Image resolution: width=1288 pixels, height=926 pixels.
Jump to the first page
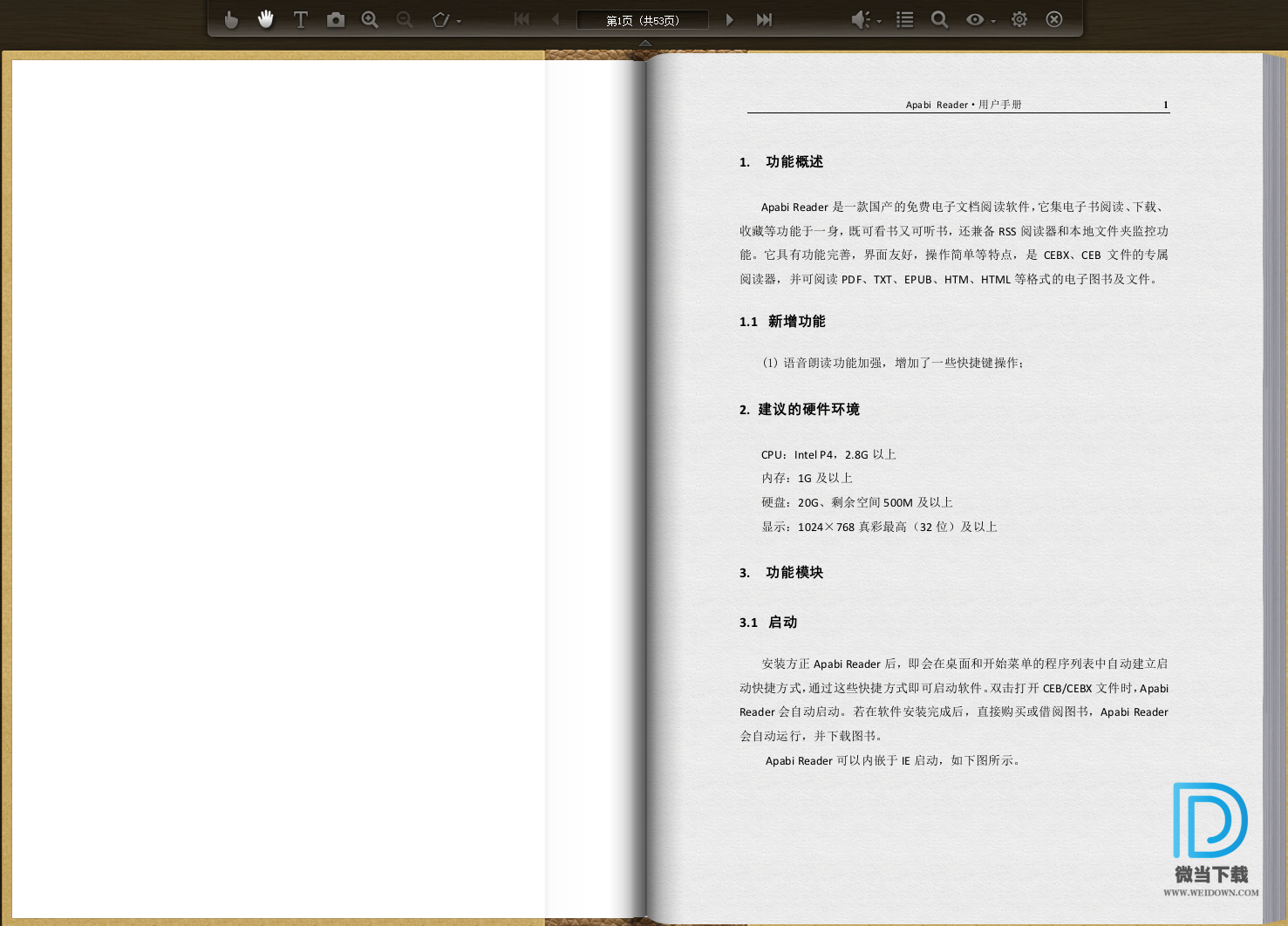click(x=521, y=19)
